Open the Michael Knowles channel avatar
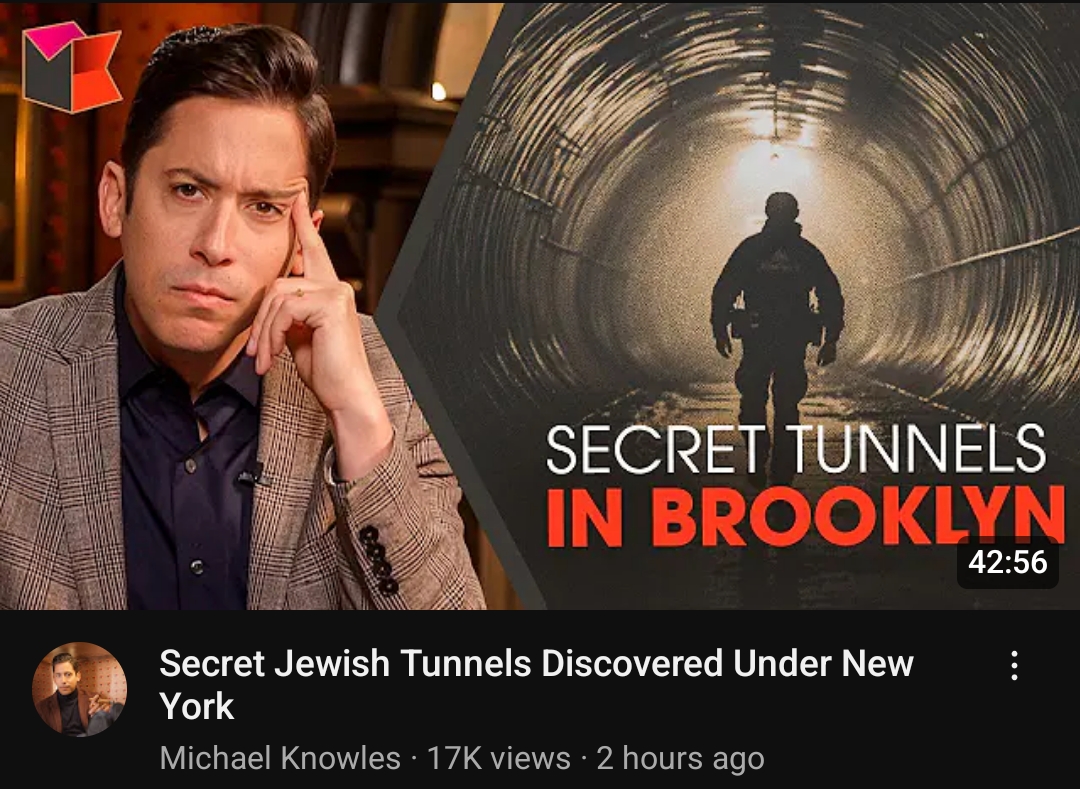 tap(80, 689)
